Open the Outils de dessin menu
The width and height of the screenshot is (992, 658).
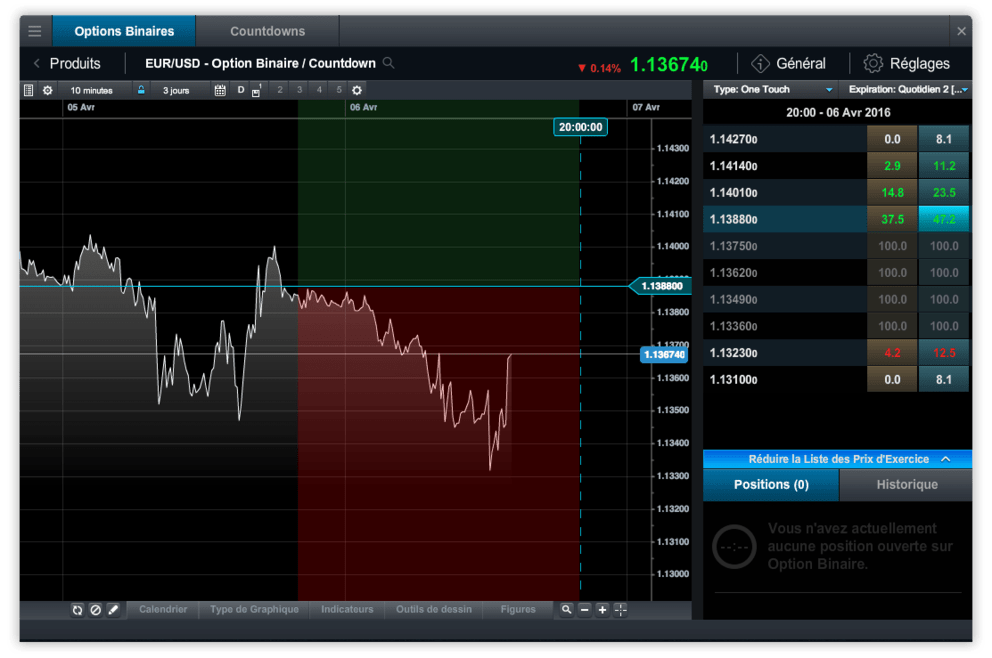coord(434,609)
